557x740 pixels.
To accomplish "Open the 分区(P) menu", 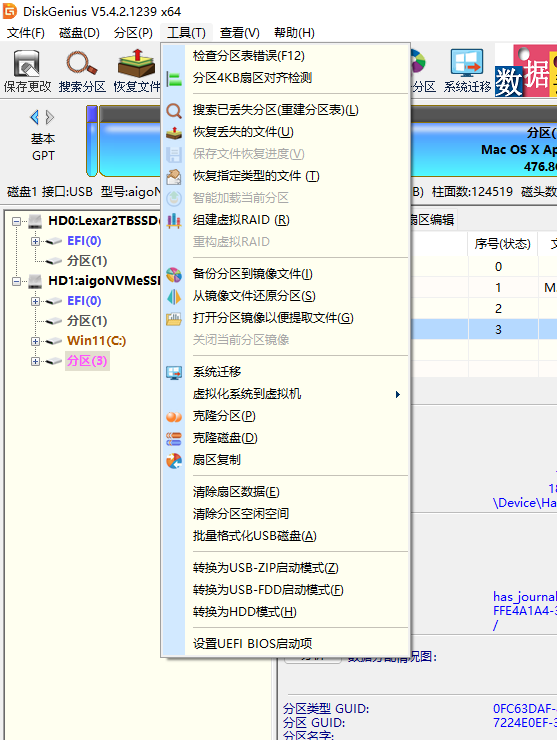I will point(133,33).
